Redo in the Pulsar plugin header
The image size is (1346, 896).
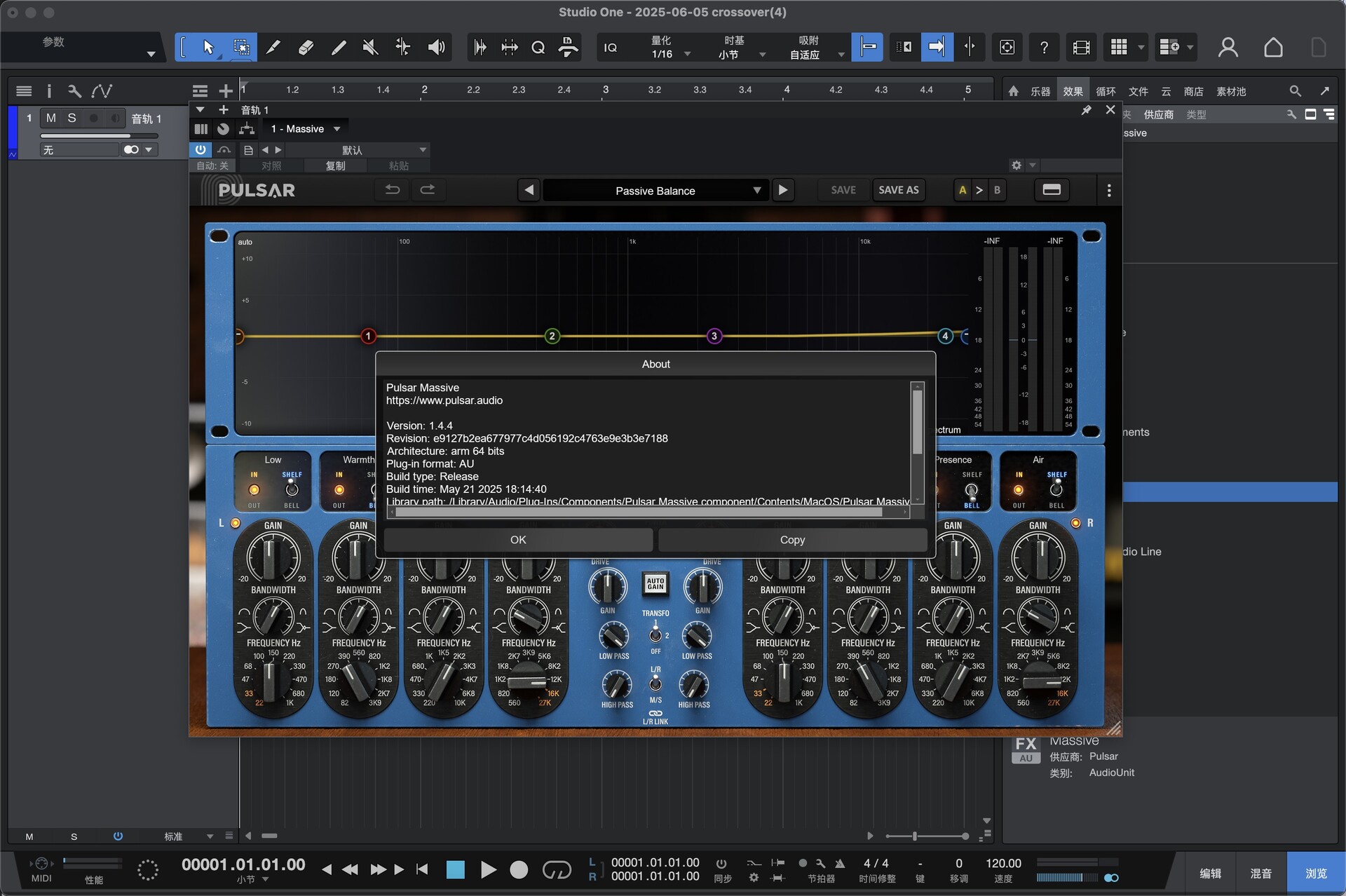[x=427, y=190]
